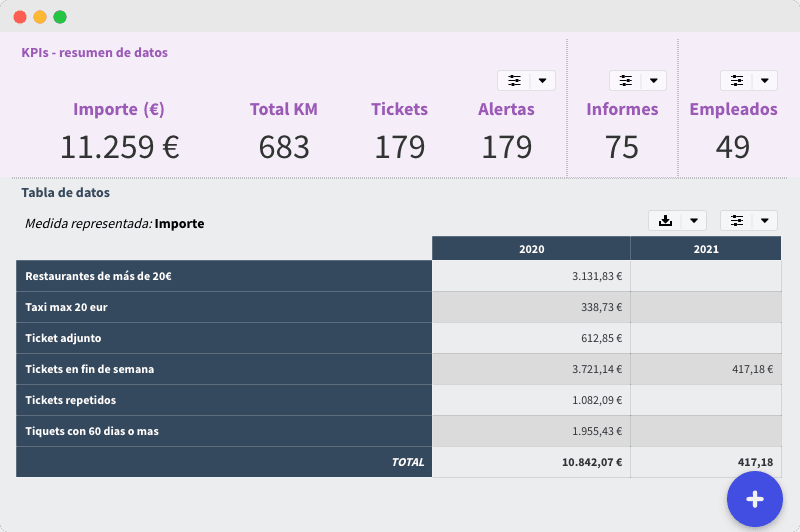The image size is (800, 532).
Task: Select row Restaurantes de más de 20€
Action: pyautogui.click(x=224, y=276)
